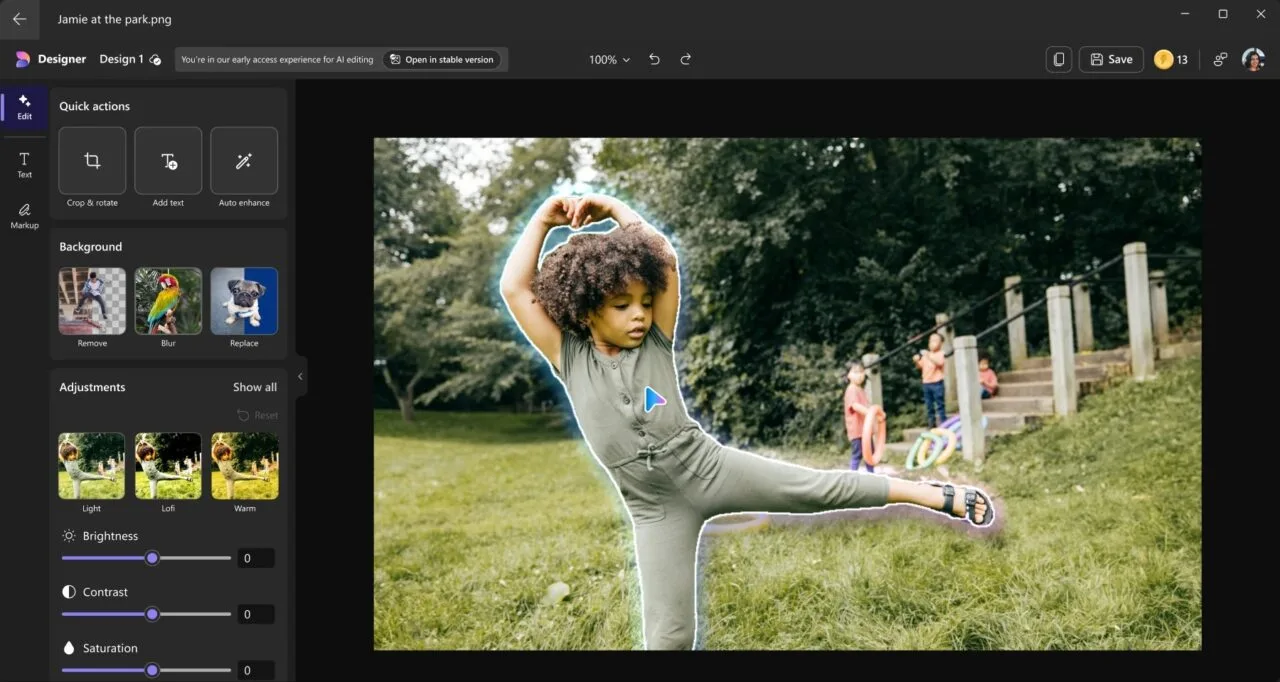Click the mobile preview icon
The height and width of the screenshot is (682, 1280).
tap(1058, 59)
